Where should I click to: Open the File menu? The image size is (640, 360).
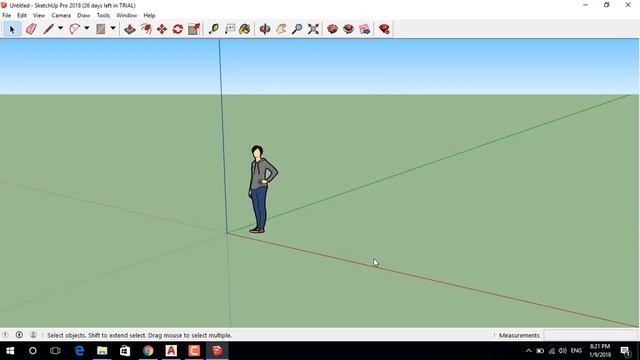(x=7, y=15)
